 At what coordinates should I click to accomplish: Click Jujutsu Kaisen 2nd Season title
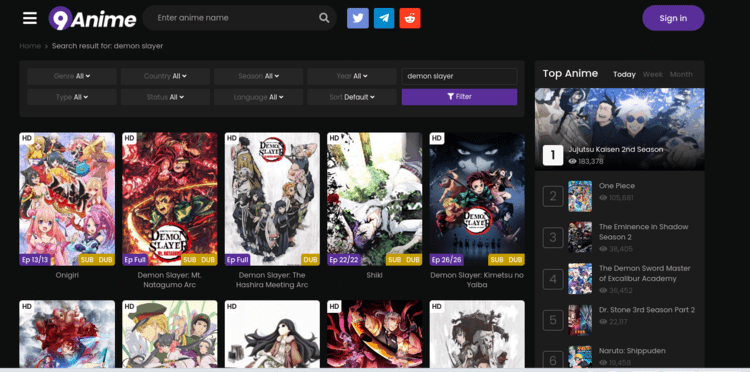(x=616, y=150)
